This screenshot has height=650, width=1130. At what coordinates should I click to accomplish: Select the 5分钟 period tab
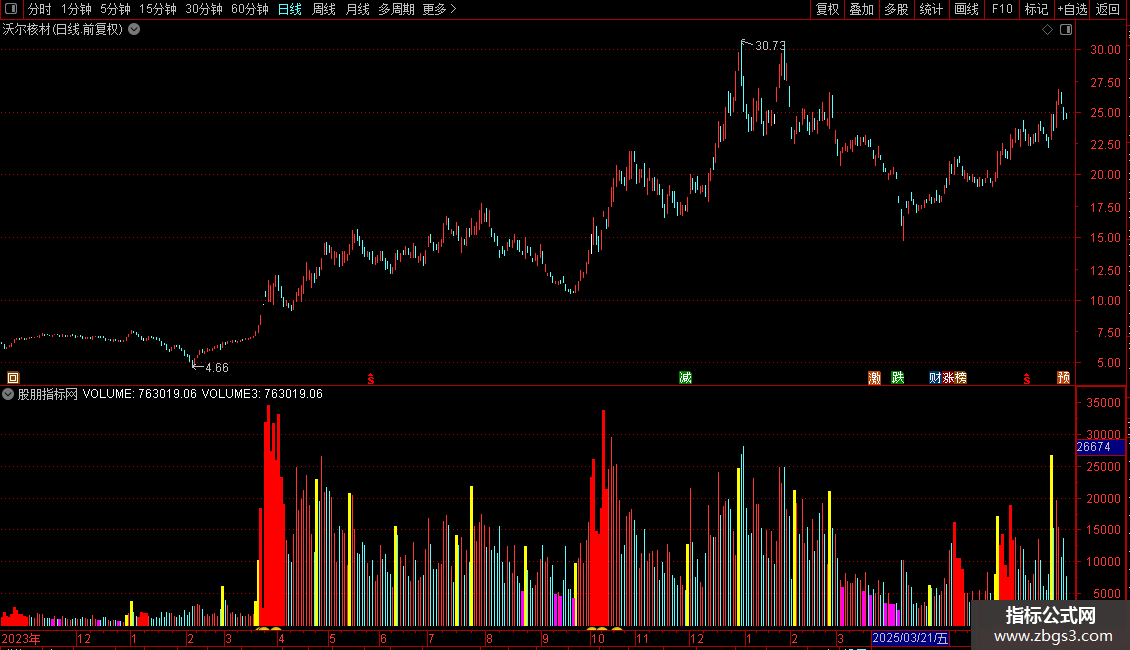pos(115,9)
